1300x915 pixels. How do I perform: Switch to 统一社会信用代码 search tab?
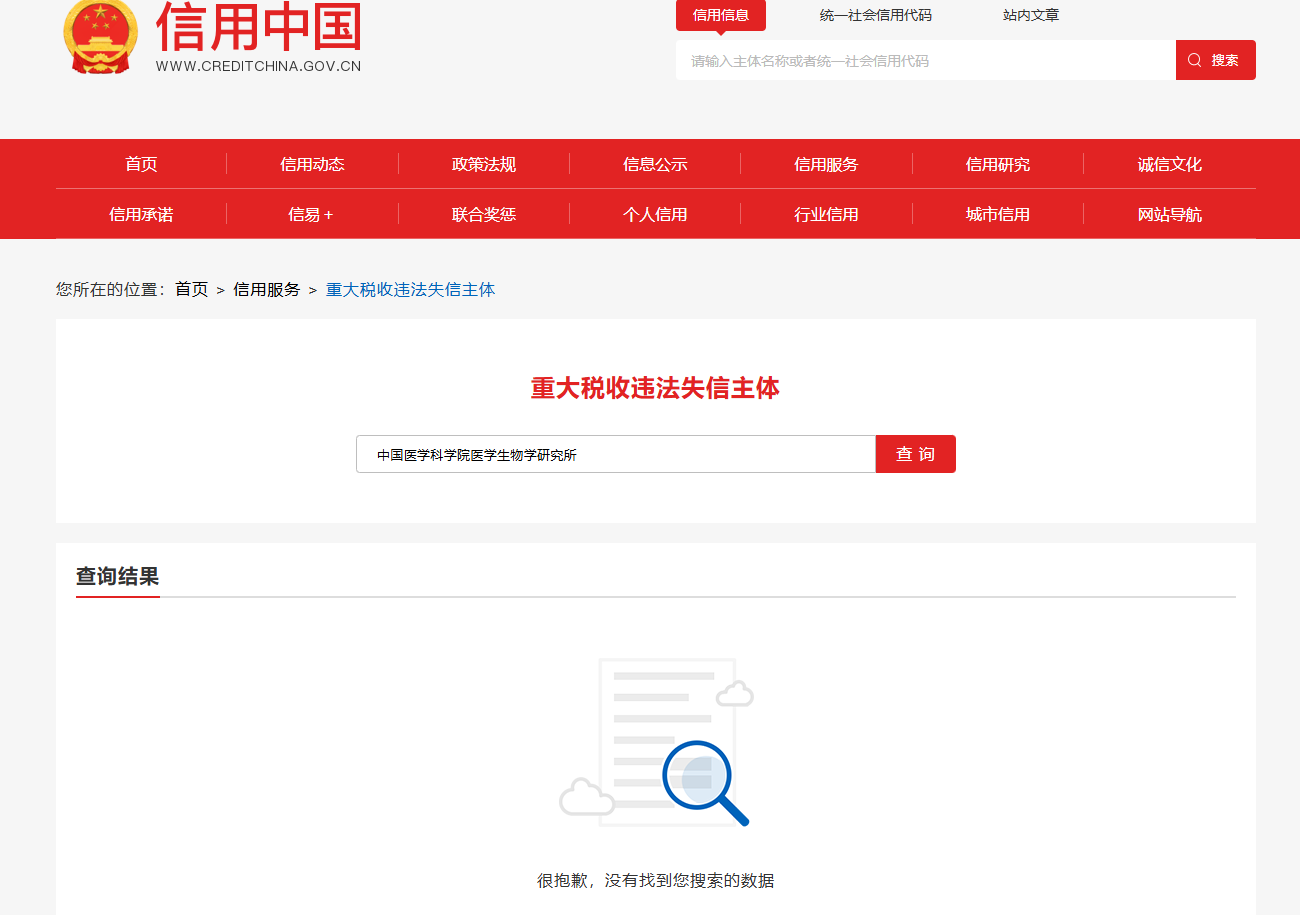[875, 15]
